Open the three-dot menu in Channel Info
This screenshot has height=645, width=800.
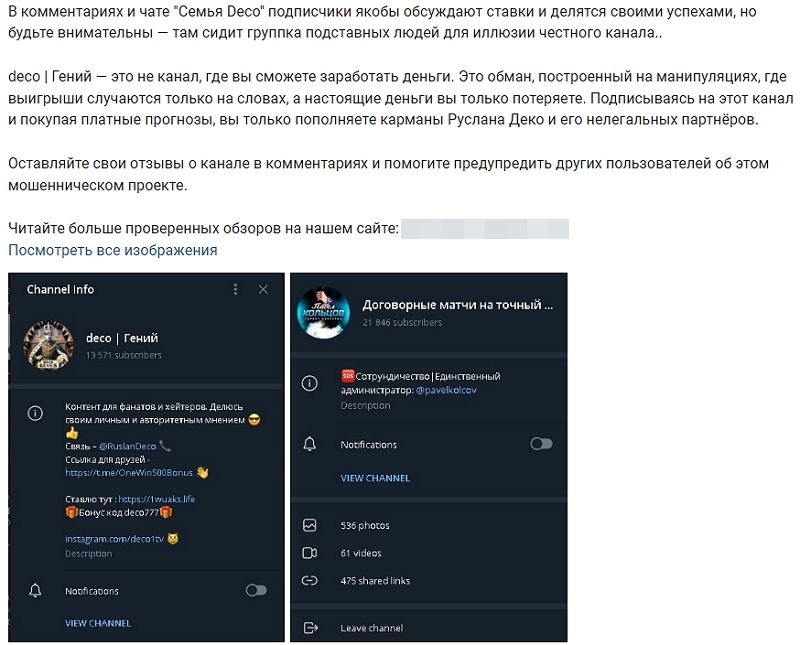236,289
